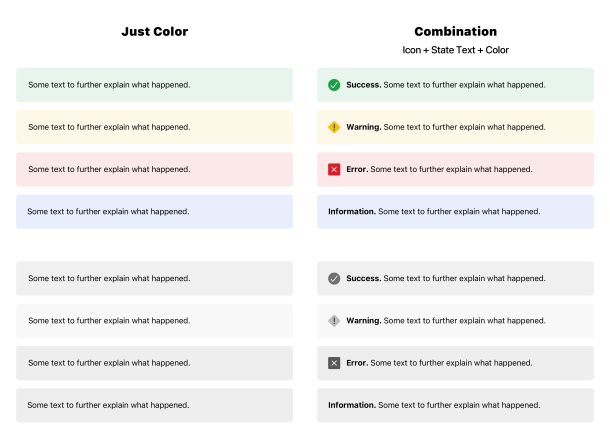Select the first gray color-only banner
The image size is (610, 439).
(x=154, y=278)
